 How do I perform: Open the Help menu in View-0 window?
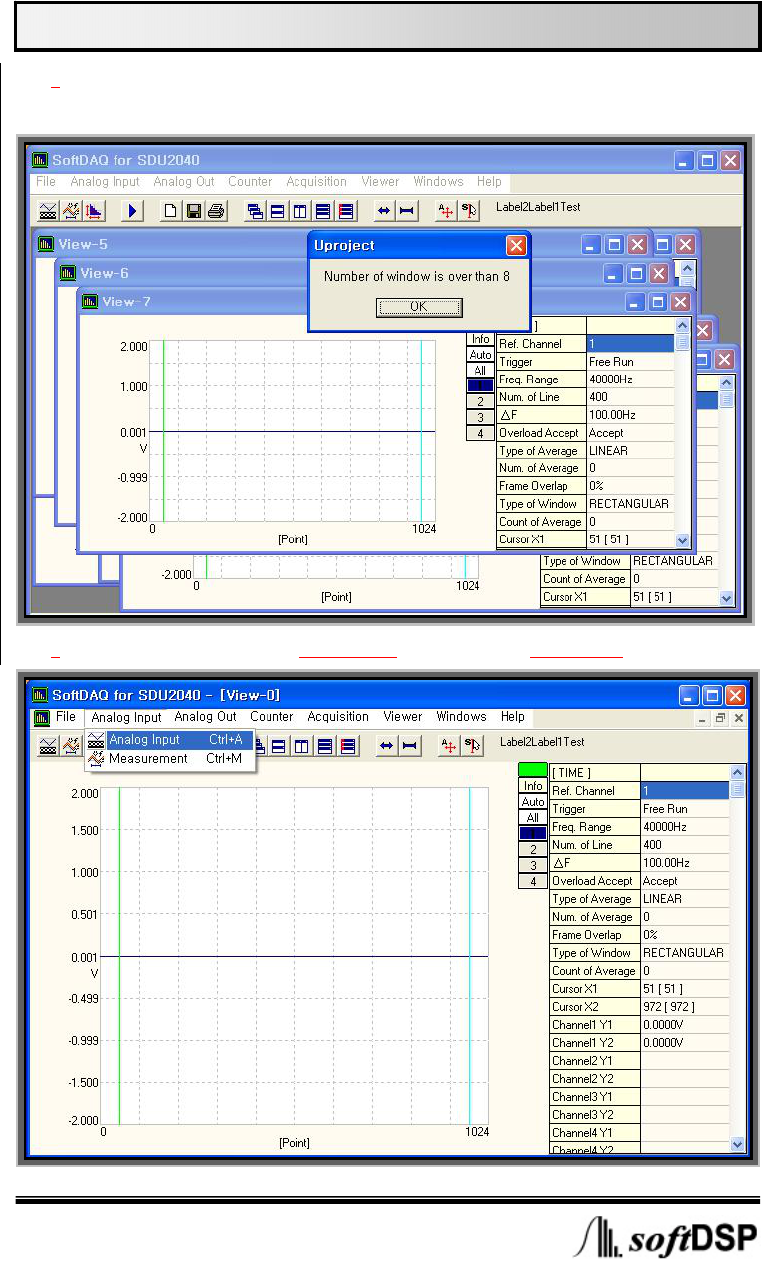(x=513, y=717)
